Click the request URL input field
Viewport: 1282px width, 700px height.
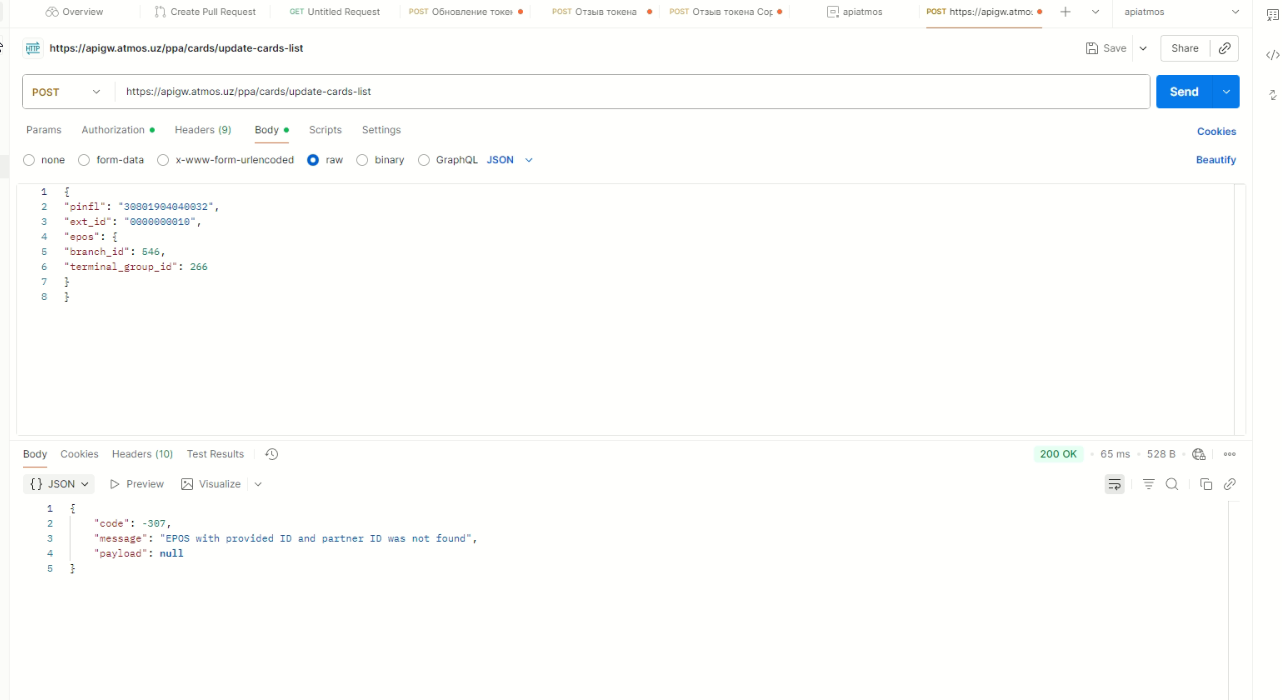(x=633, y=92)
